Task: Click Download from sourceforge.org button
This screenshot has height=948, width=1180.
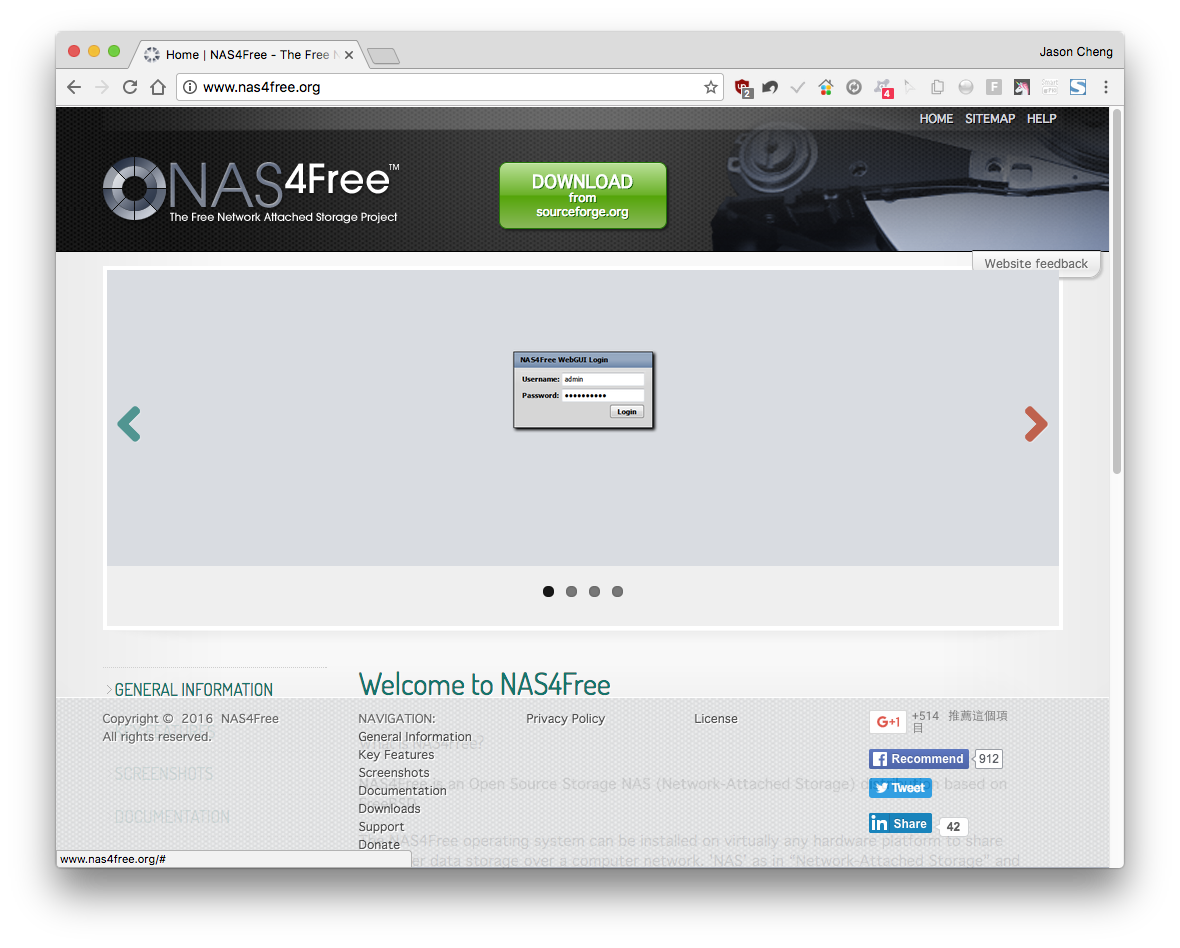Action: point(582,196)
